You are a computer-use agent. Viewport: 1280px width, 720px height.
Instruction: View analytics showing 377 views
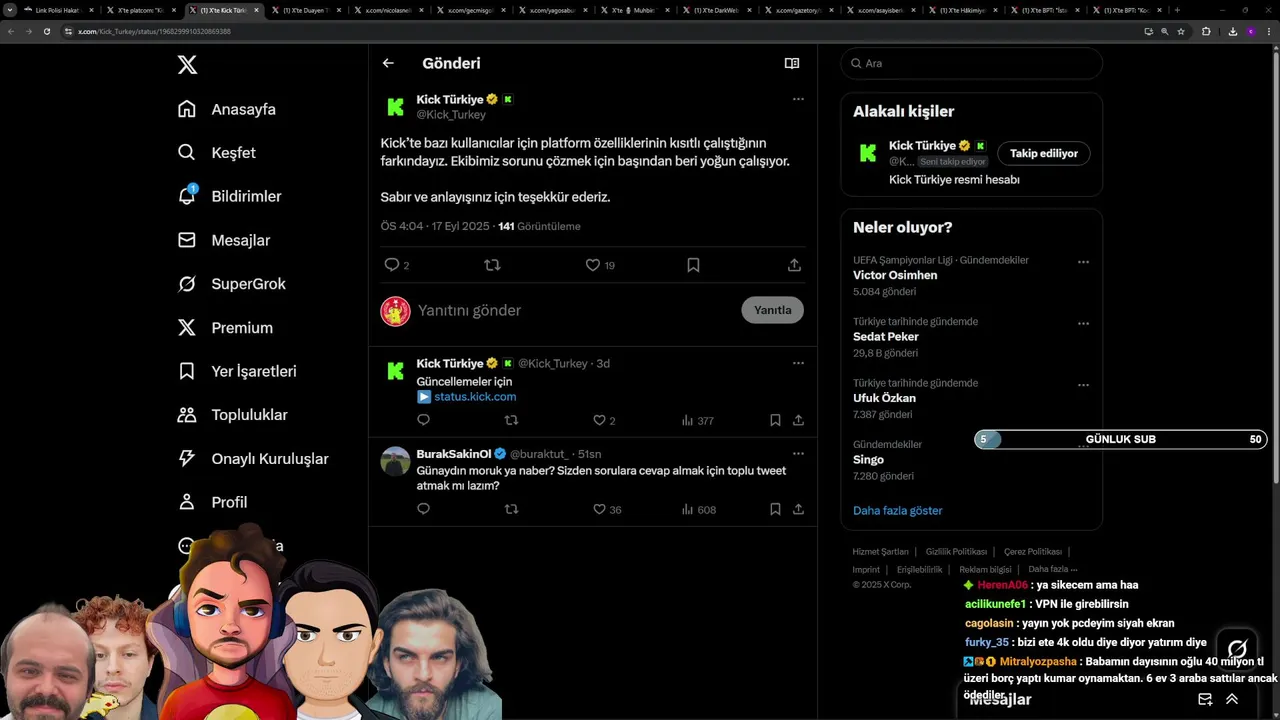point(697,421)
